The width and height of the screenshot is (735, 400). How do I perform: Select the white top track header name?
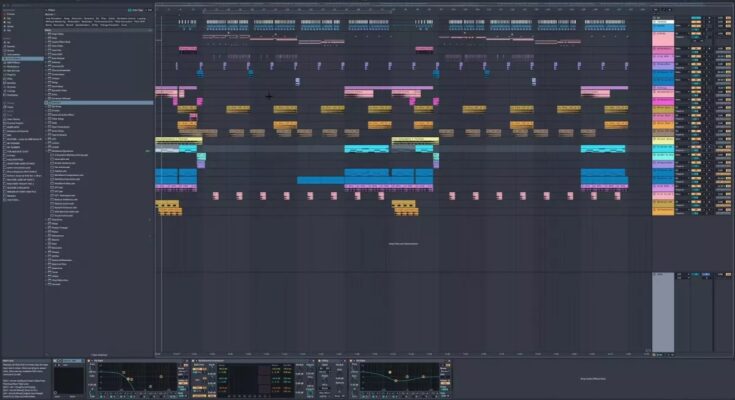click(662, 20)
